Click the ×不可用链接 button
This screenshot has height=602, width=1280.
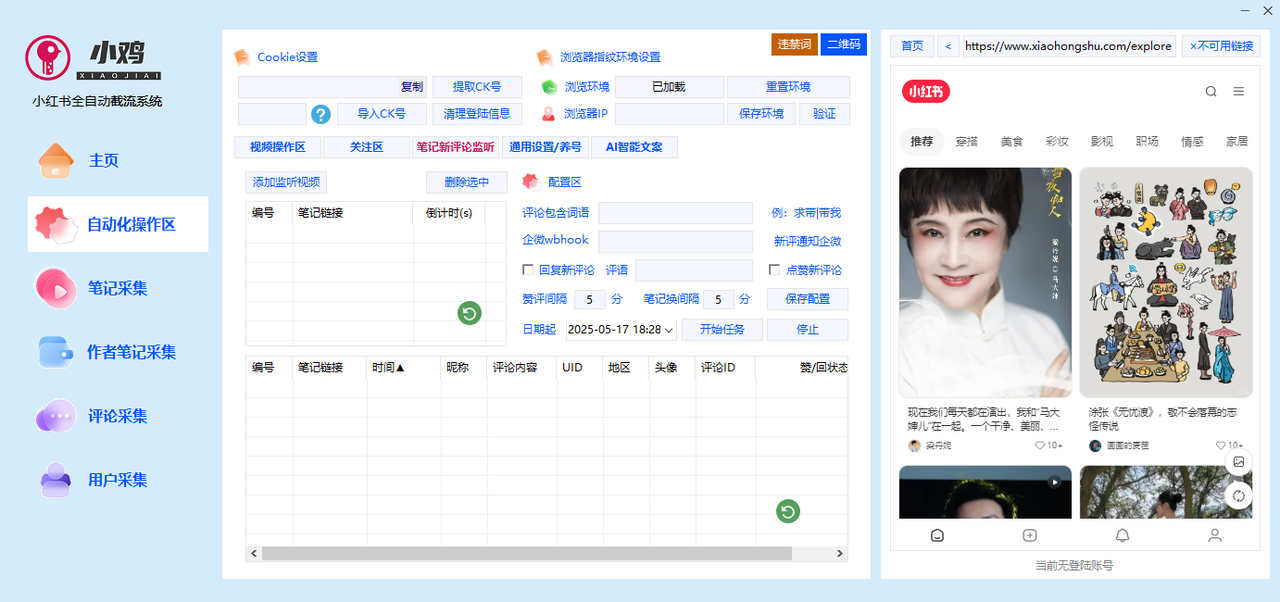1221,46
